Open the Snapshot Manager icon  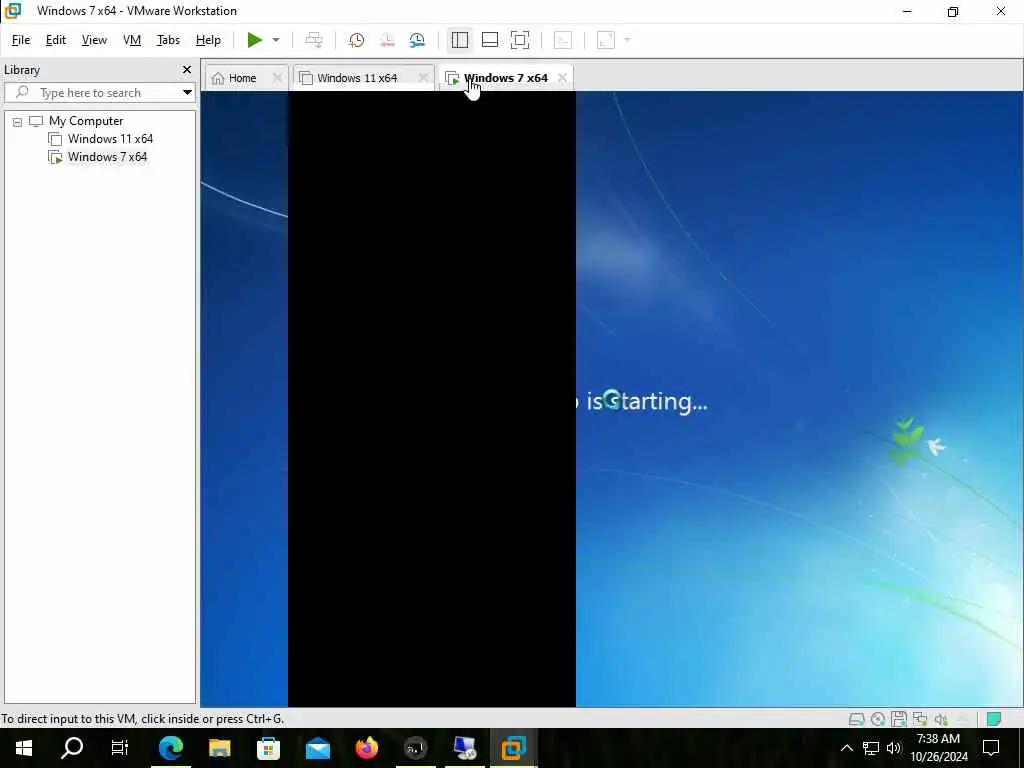(x=417, y=40)
